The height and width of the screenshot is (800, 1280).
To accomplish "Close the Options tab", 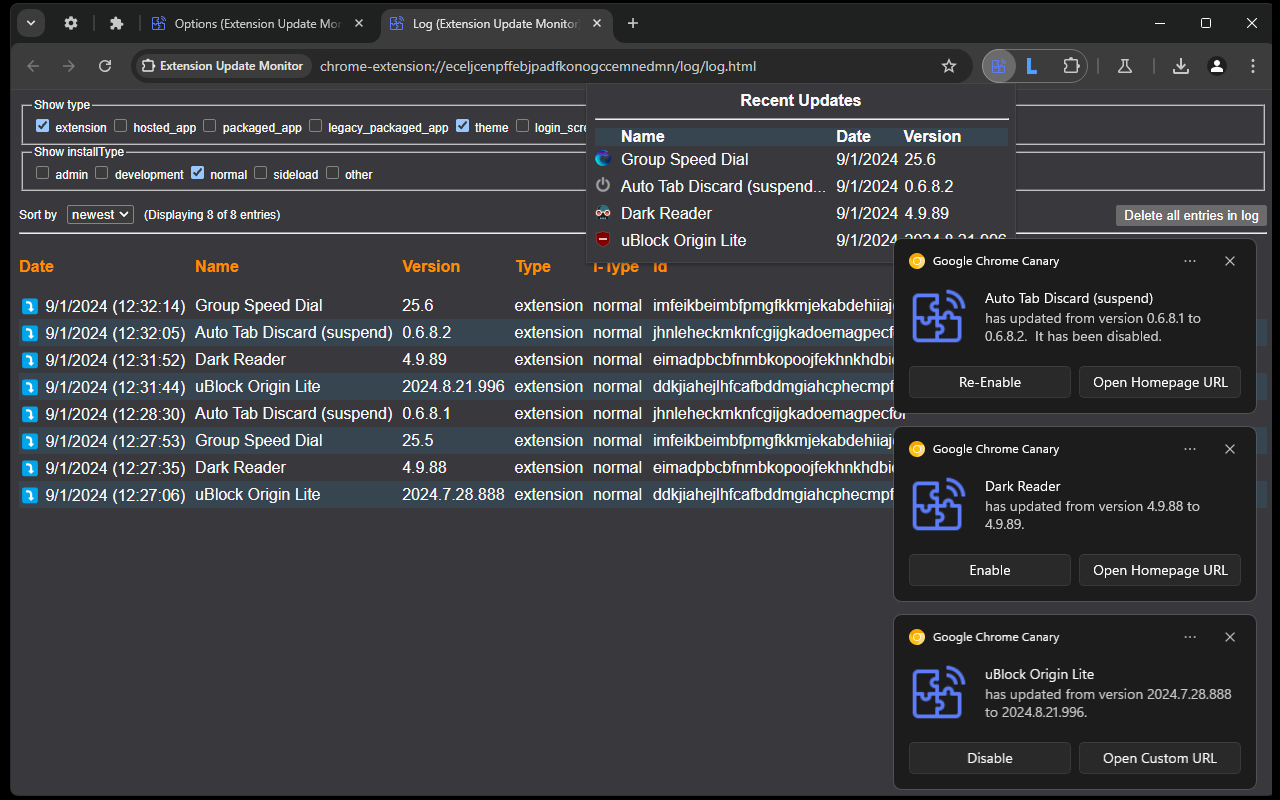I will 359,23.
